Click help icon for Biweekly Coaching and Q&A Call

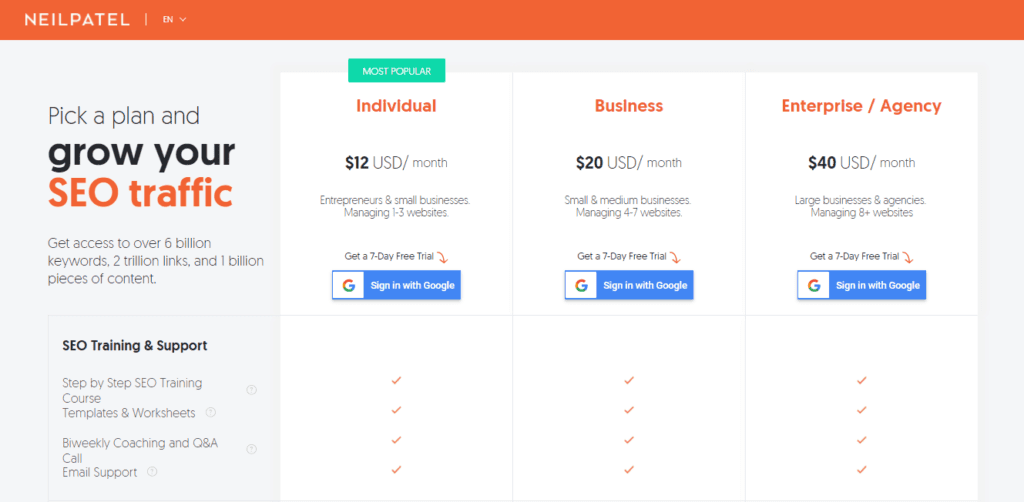click(x=251, y=449)
